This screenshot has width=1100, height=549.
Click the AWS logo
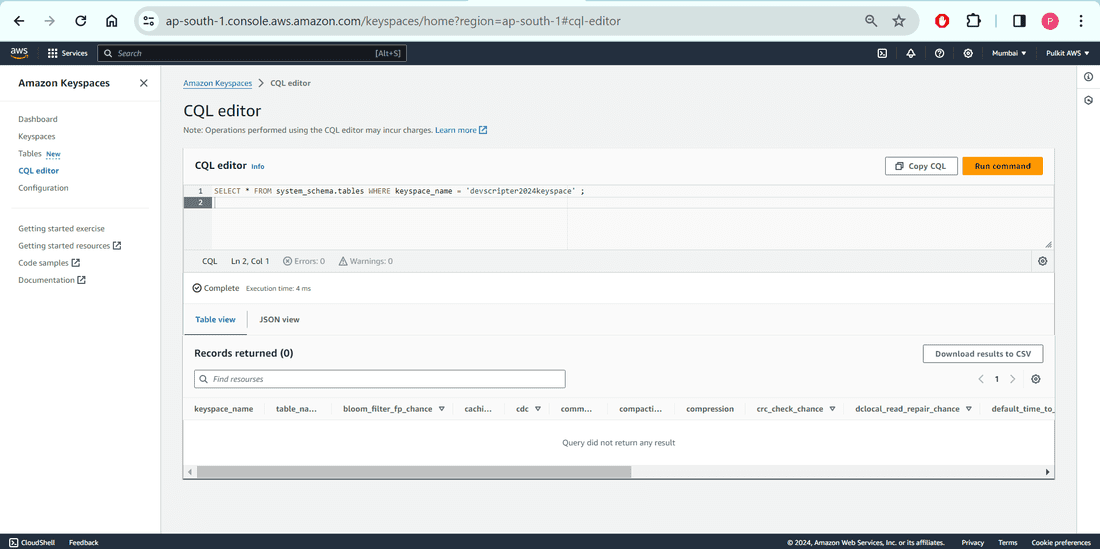tap(19, 53)
